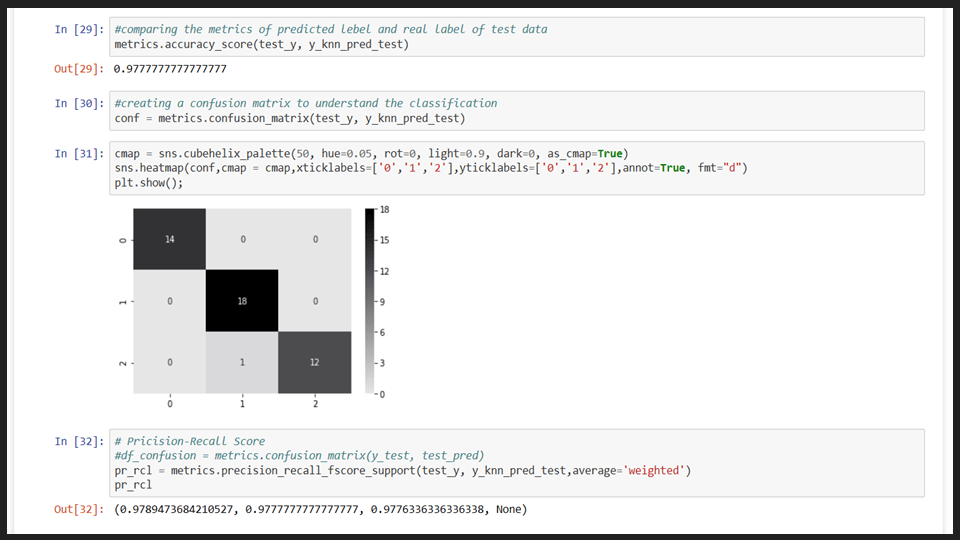Click the 'creating a confusion matrix' comment
960x540 pixels.
click(x=306, y=103)
